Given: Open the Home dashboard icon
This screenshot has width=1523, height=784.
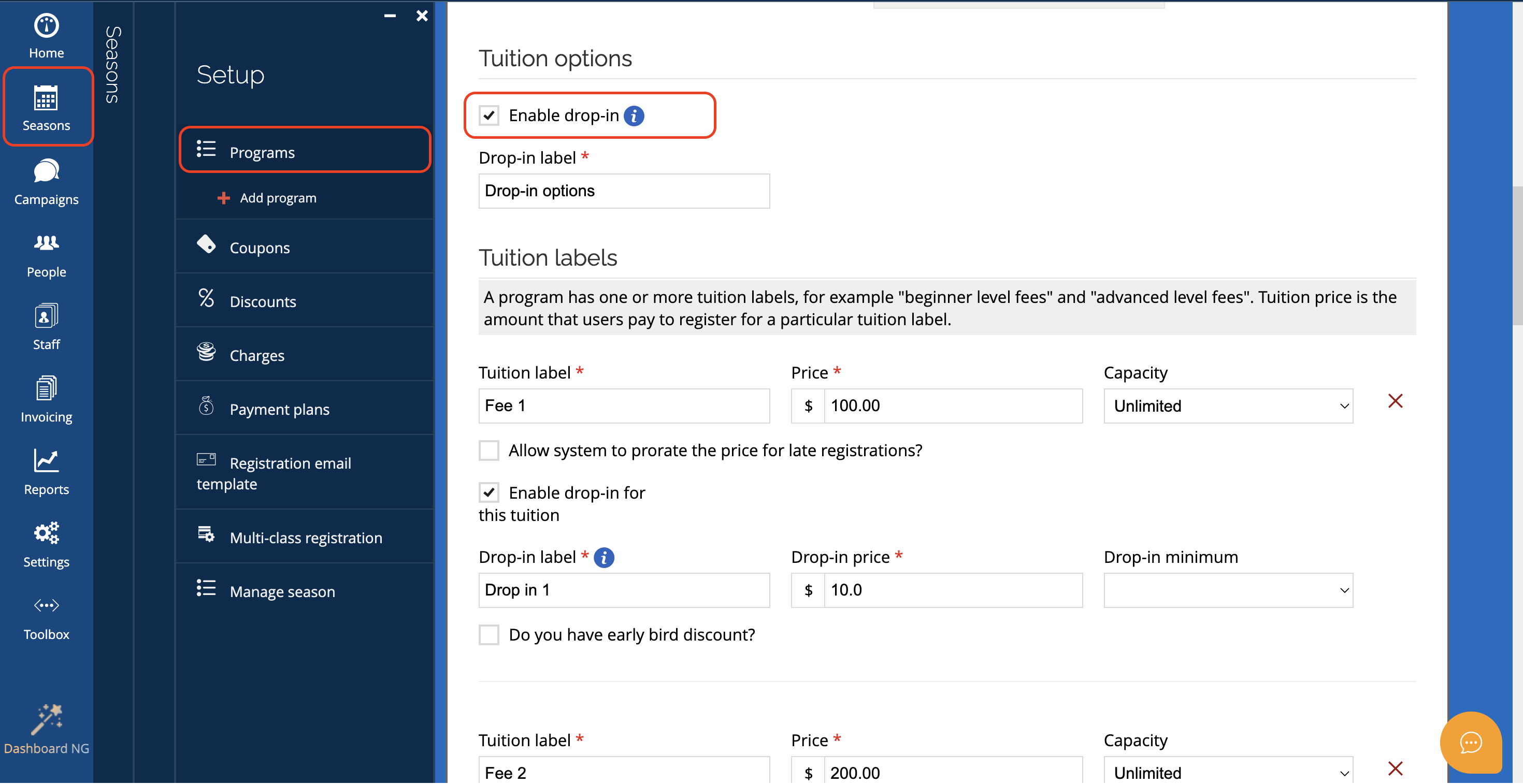Looking at the screenshot, I should (x=46, y=35).
